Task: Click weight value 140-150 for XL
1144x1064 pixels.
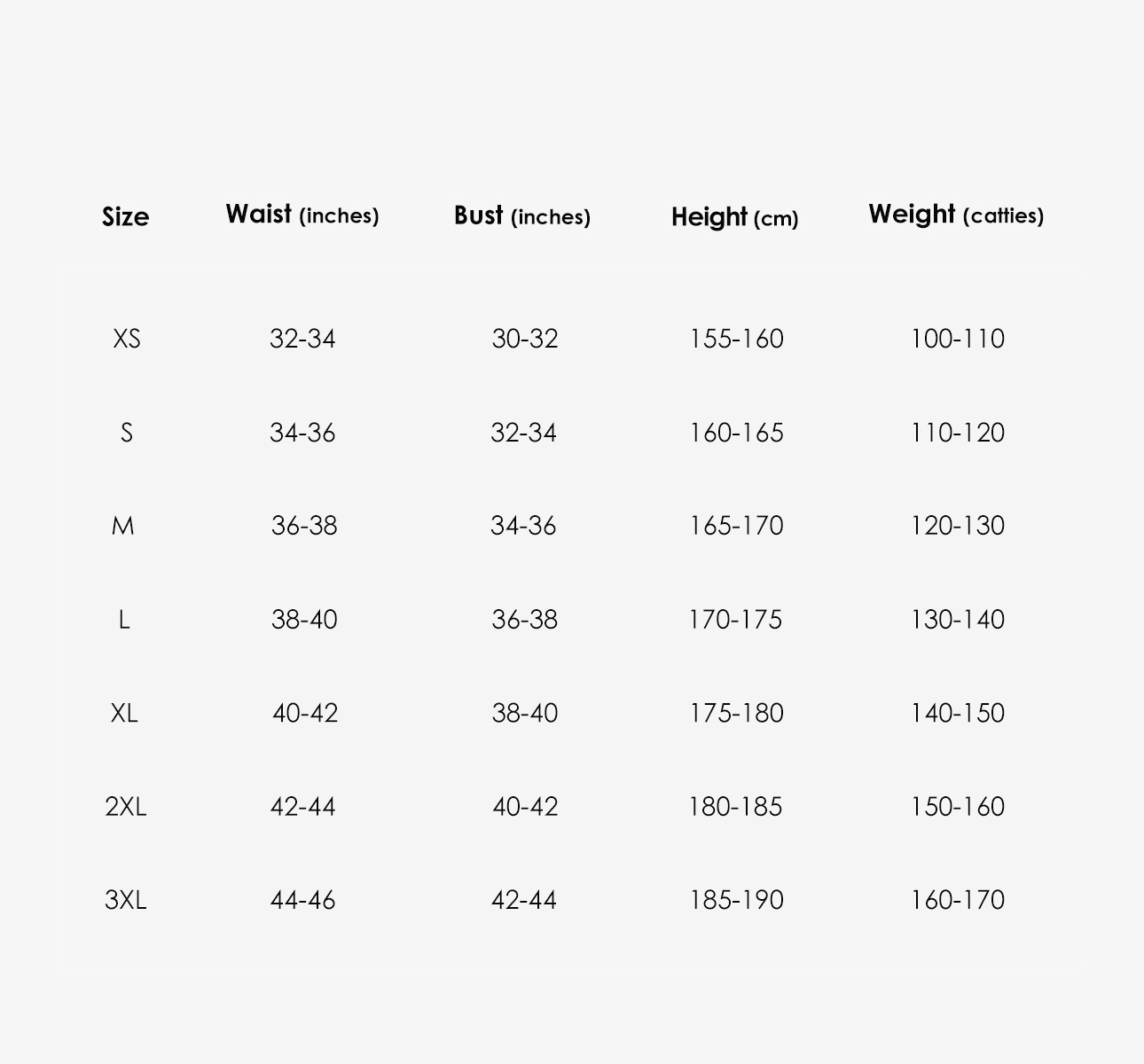Action: (x=957, y=713)
